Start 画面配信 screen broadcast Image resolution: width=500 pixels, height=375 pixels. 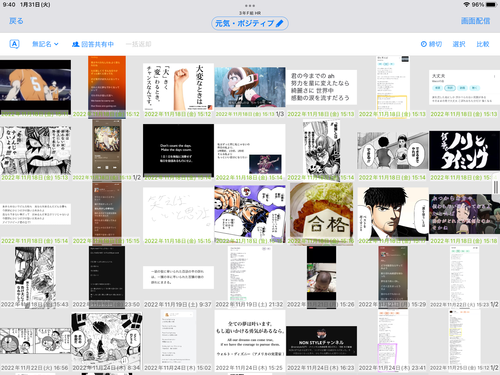475,21
